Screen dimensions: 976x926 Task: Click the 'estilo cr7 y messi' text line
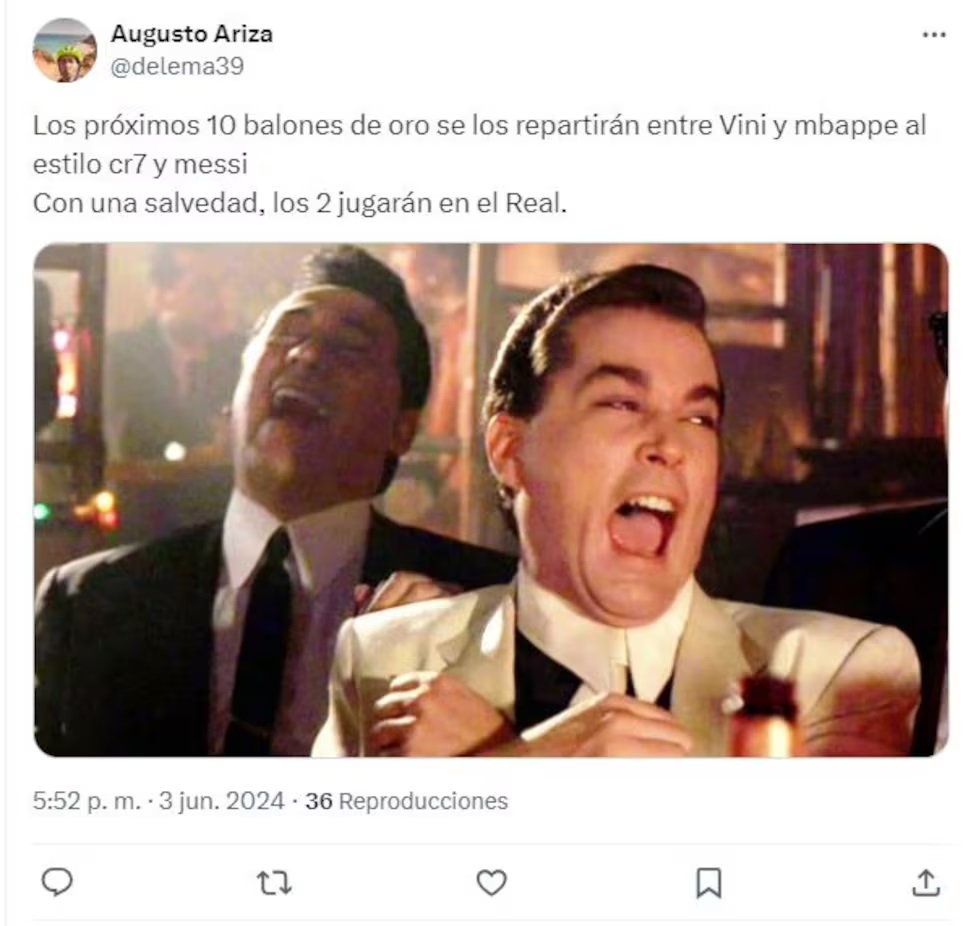(140, 164)
